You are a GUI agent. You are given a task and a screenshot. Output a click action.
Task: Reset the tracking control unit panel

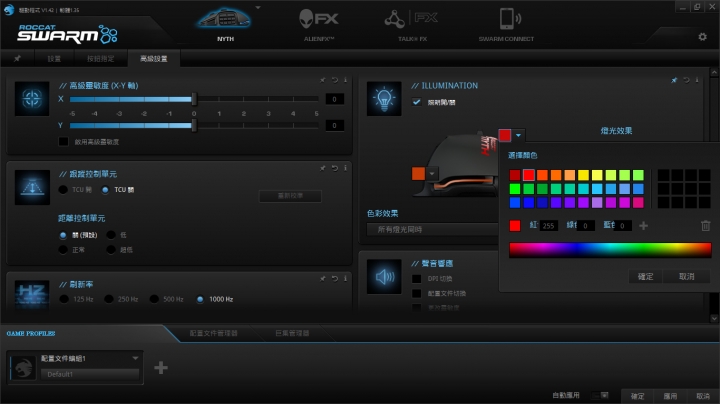click(335, 168)
